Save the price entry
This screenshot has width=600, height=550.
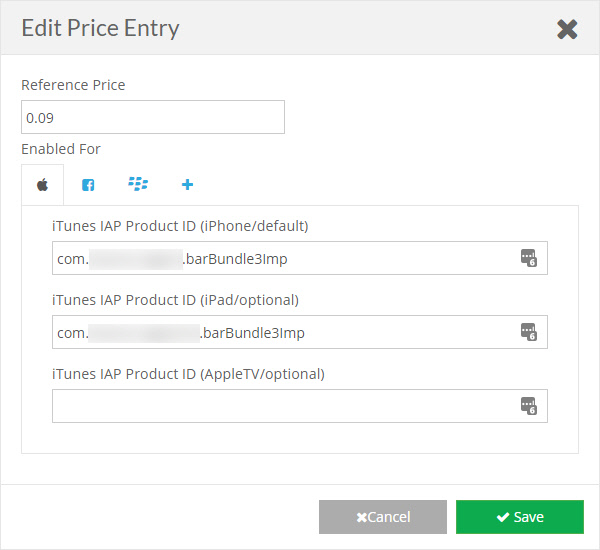[520, 517]
